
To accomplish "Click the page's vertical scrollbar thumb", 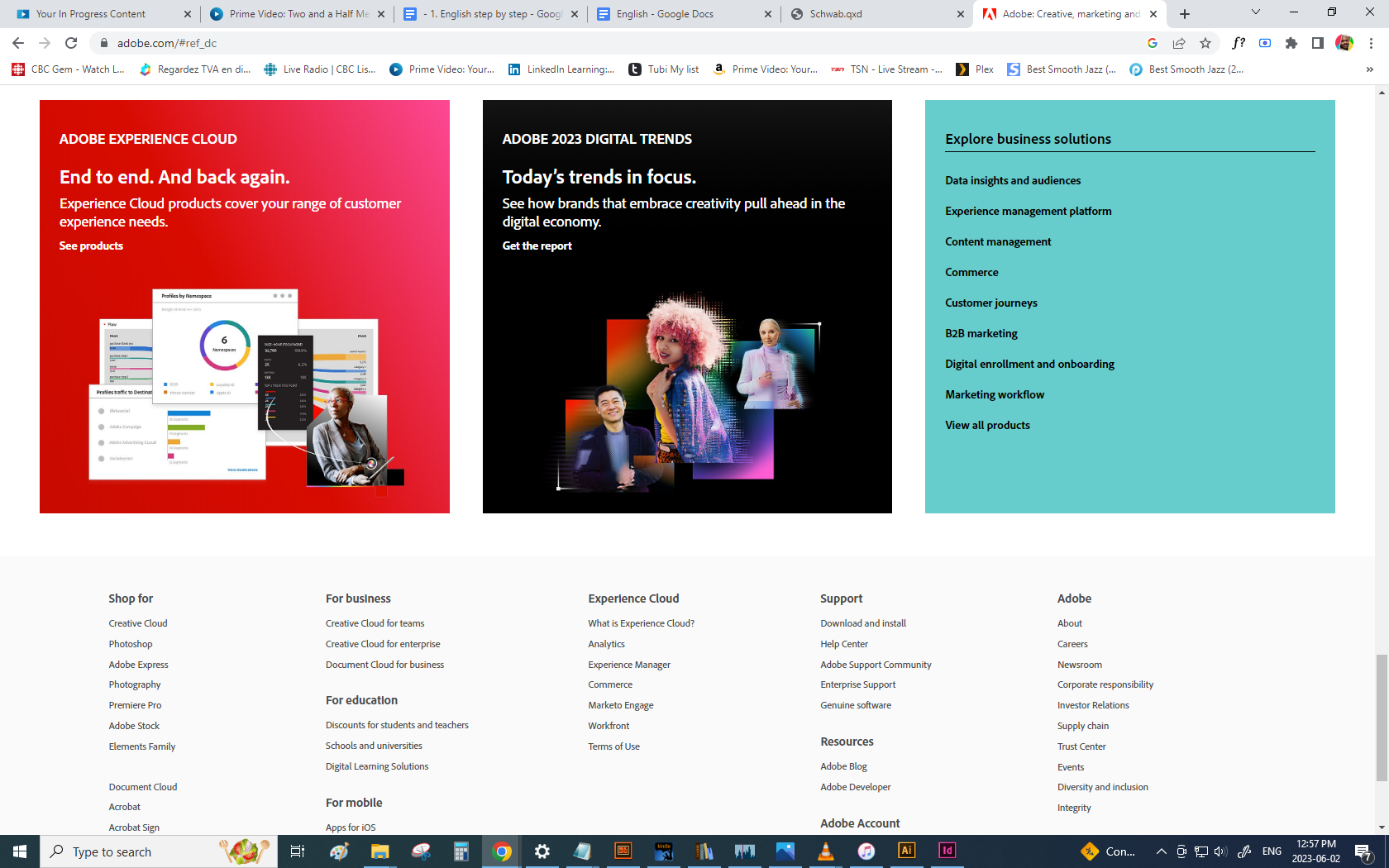I will click(1382, 717).
